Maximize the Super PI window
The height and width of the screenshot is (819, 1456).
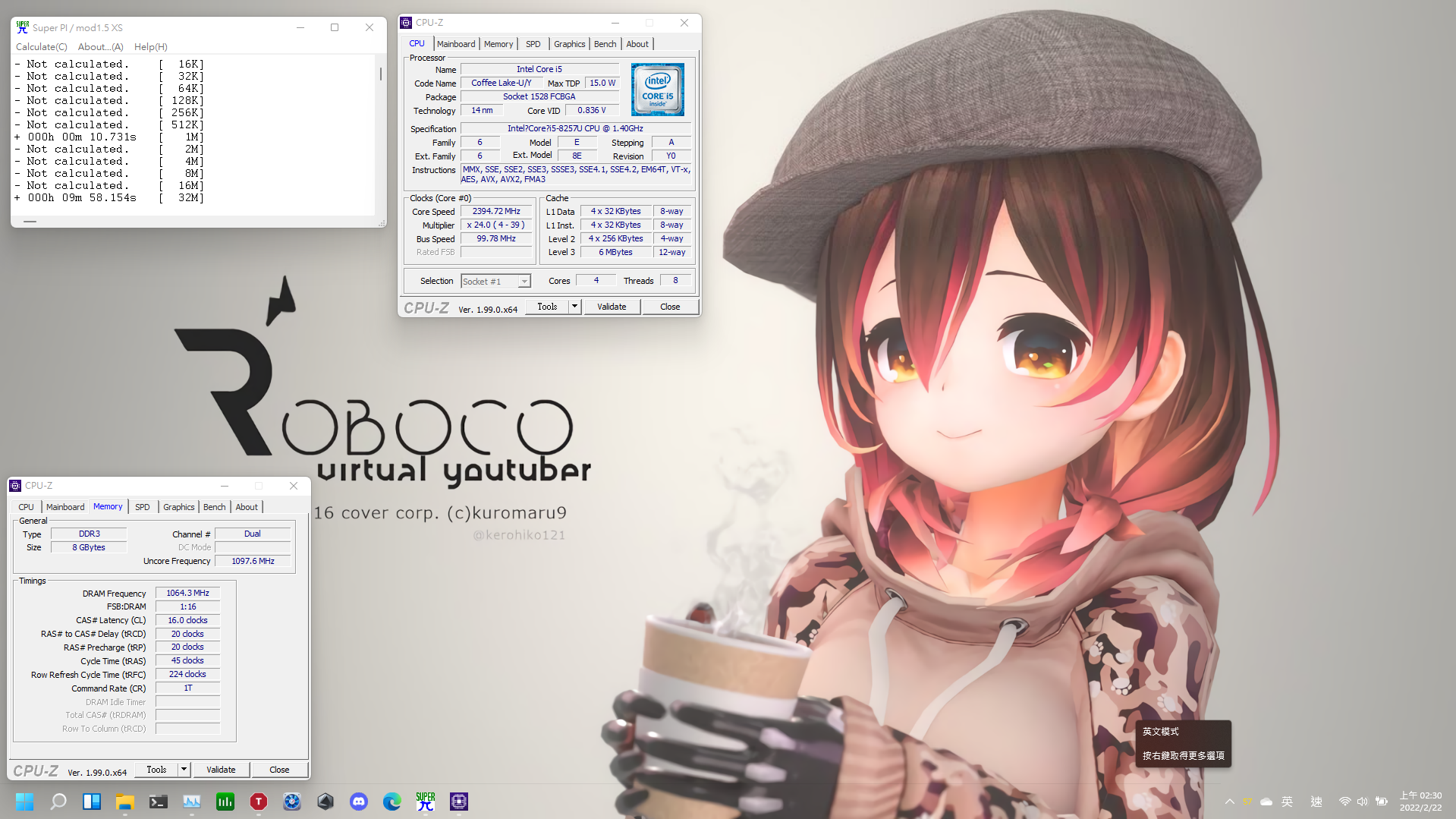pos(335,27)
